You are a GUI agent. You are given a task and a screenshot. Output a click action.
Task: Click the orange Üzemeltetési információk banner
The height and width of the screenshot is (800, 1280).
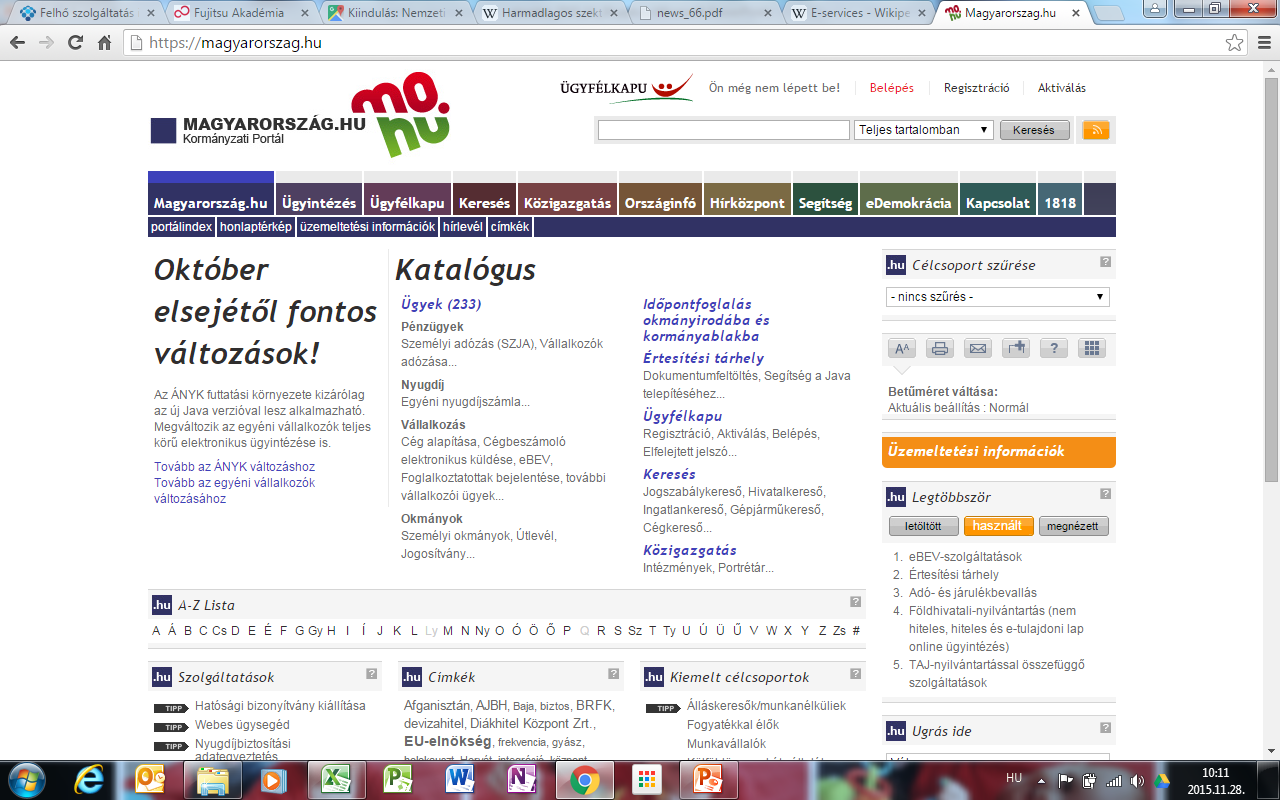pos(999,451)
